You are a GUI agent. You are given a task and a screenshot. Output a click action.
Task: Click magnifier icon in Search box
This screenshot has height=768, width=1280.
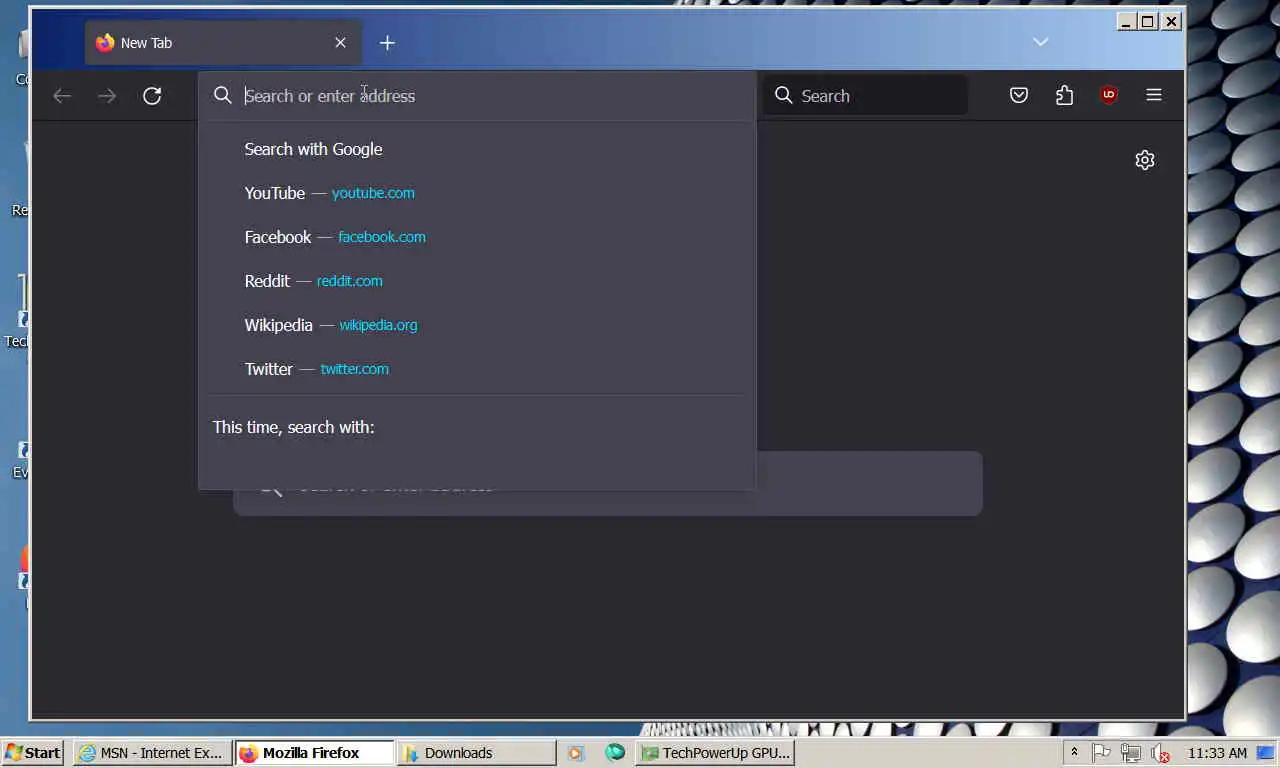784,96
